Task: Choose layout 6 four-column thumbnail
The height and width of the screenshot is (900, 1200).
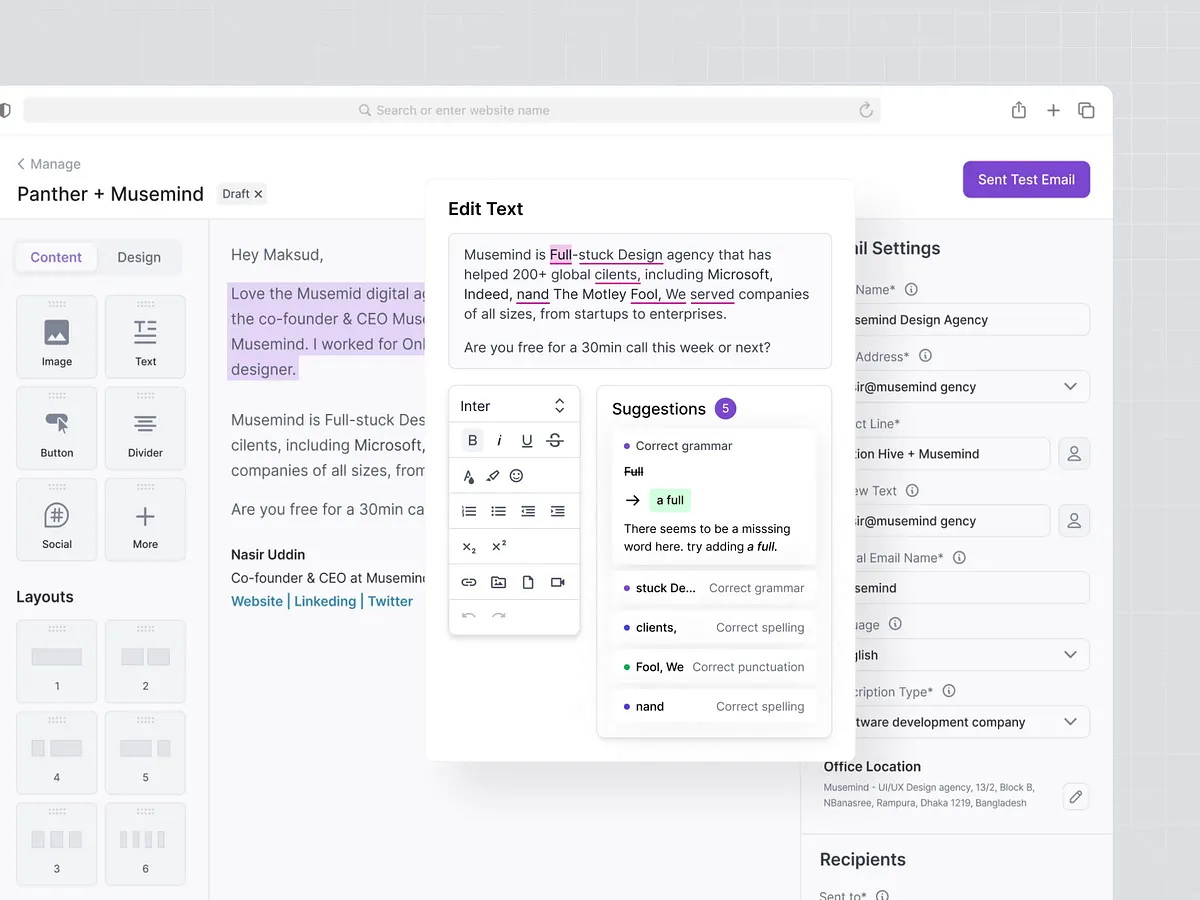Action: (145, 844)
